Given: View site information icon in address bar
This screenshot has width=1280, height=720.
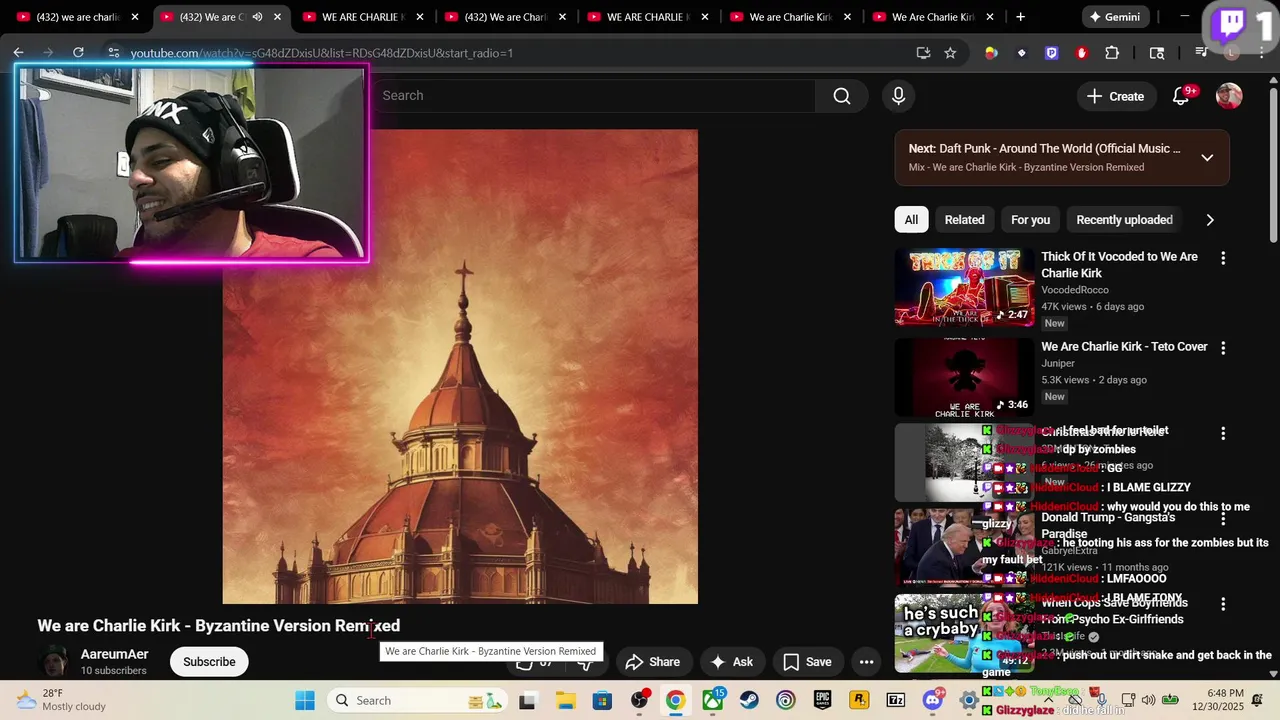Looking at the screenshot, I should [x=113, y=52].
